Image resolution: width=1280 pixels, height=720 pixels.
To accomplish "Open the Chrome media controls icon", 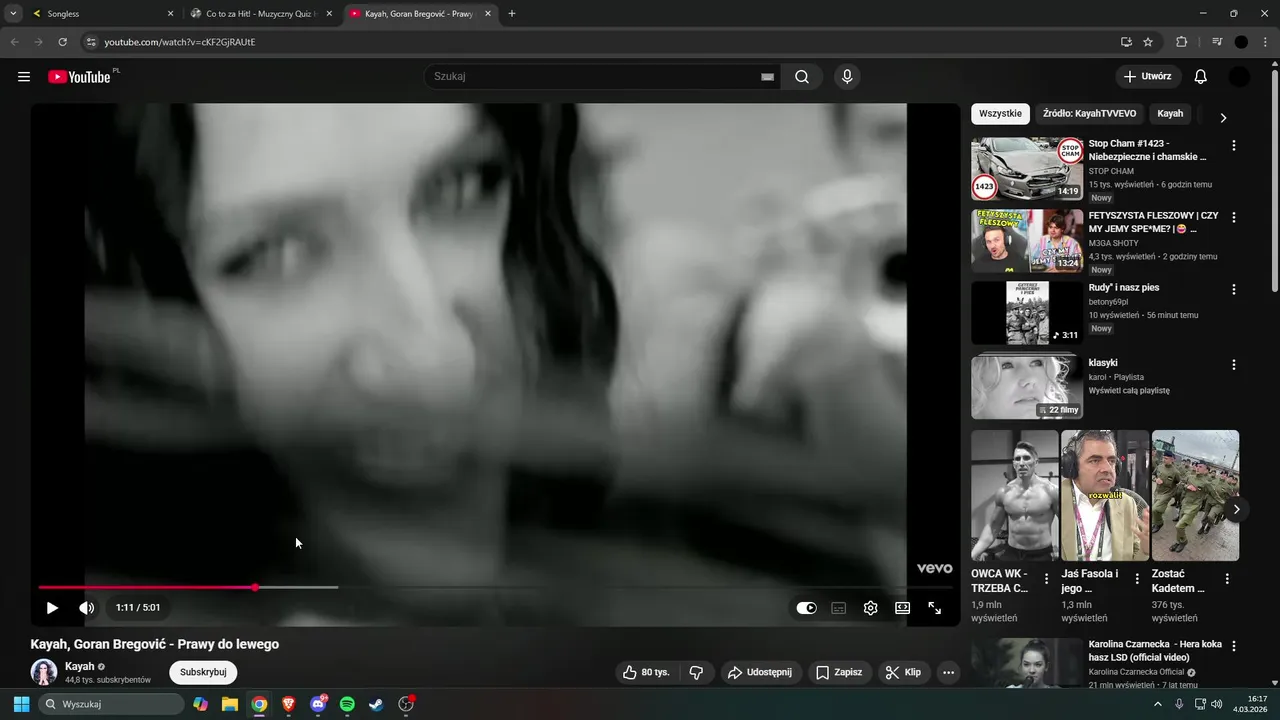I will (x=1216, y=42).
